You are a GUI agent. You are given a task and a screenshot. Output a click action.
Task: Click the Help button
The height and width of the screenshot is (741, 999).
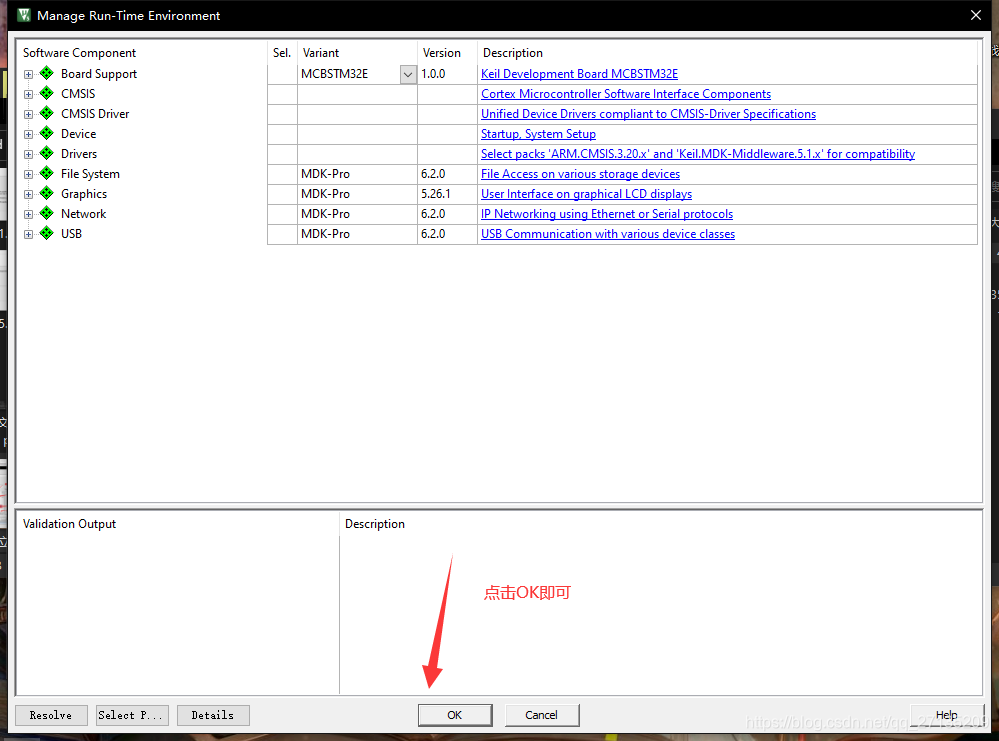coord(947,715)
